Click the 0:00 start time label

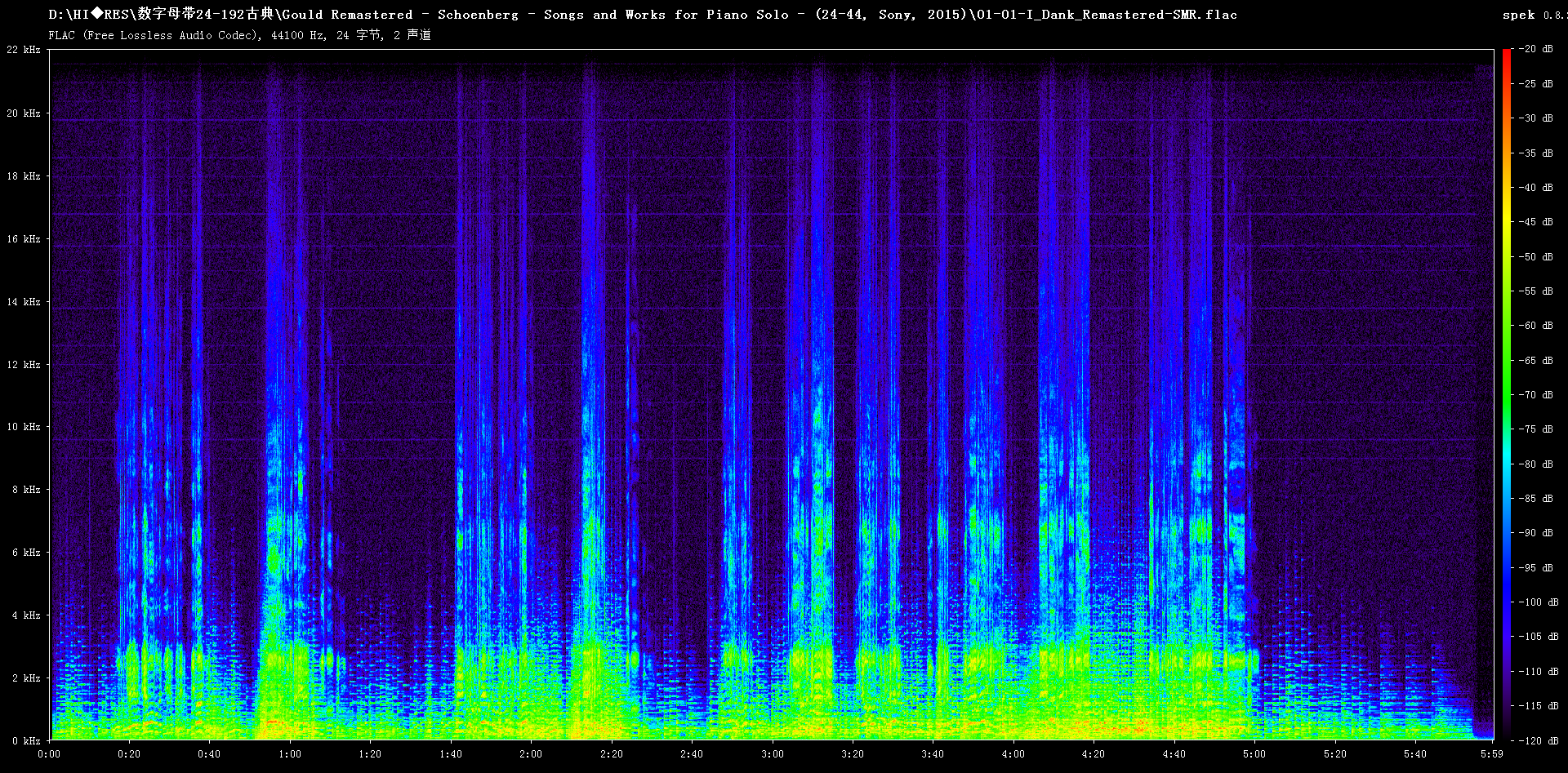click(49, 754)
